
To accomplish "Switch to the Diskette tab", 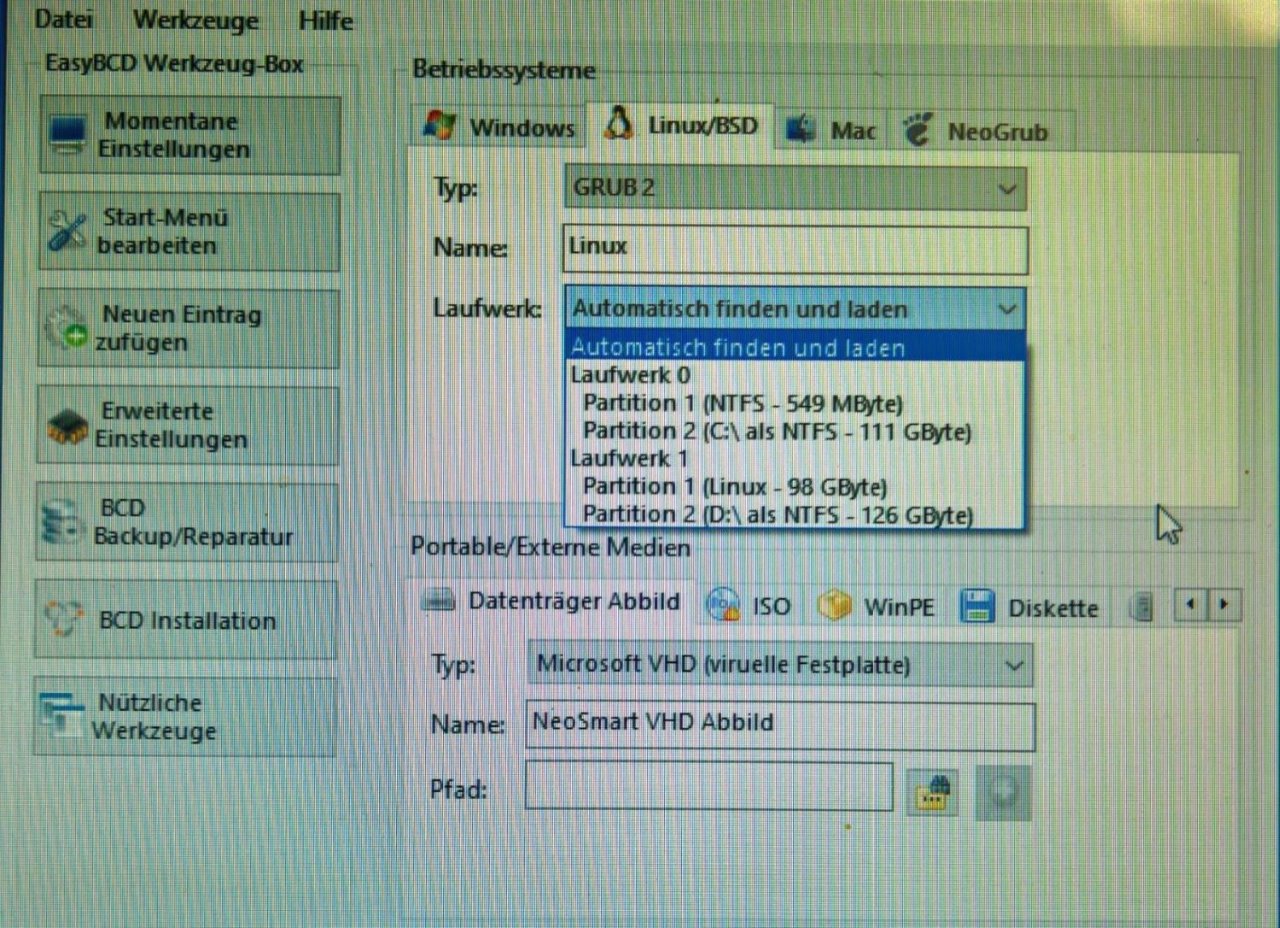I will click(1030, 607).
